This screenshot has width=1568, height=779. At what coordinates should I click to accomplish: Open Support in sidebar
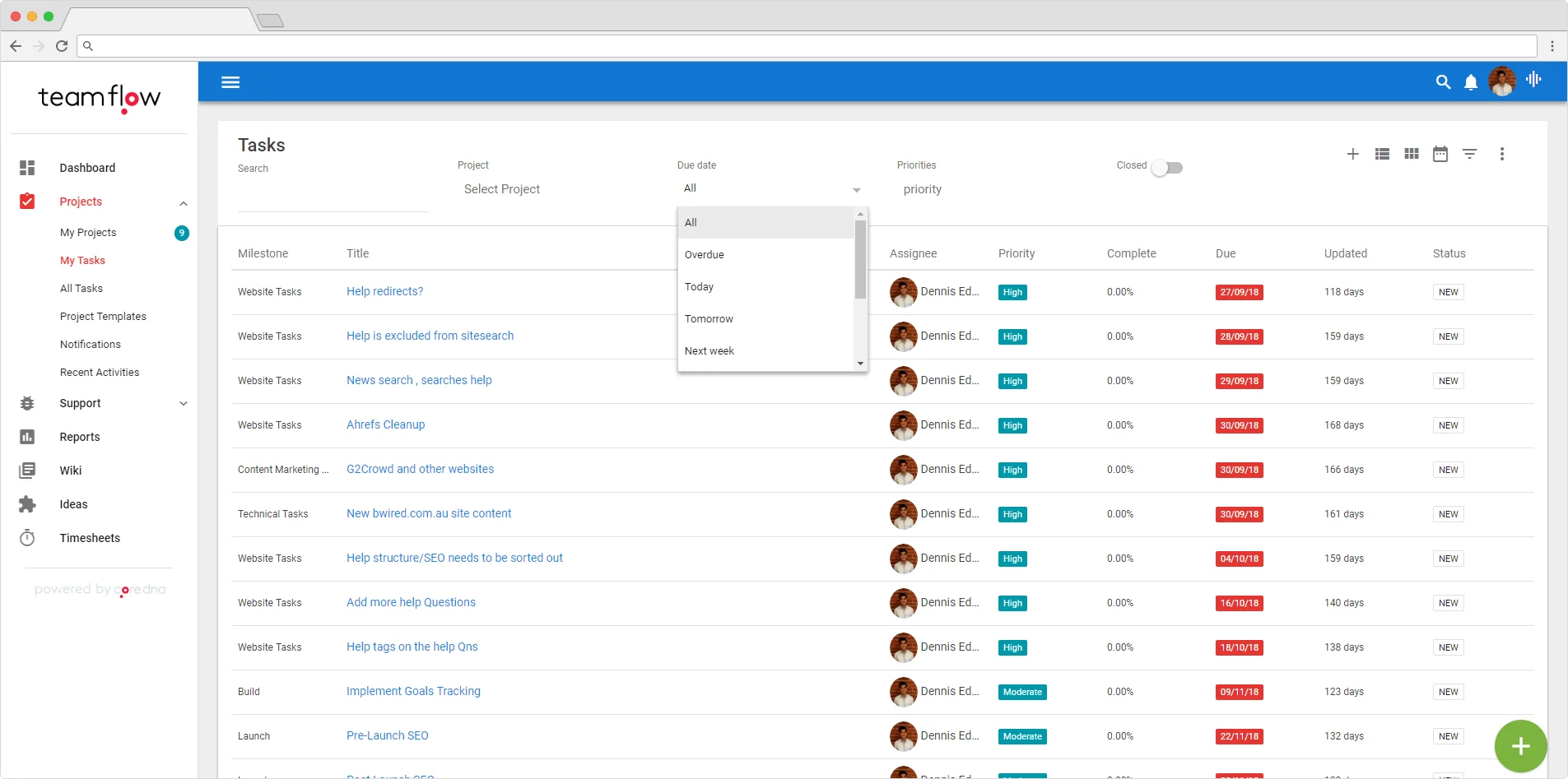point(80,403)
